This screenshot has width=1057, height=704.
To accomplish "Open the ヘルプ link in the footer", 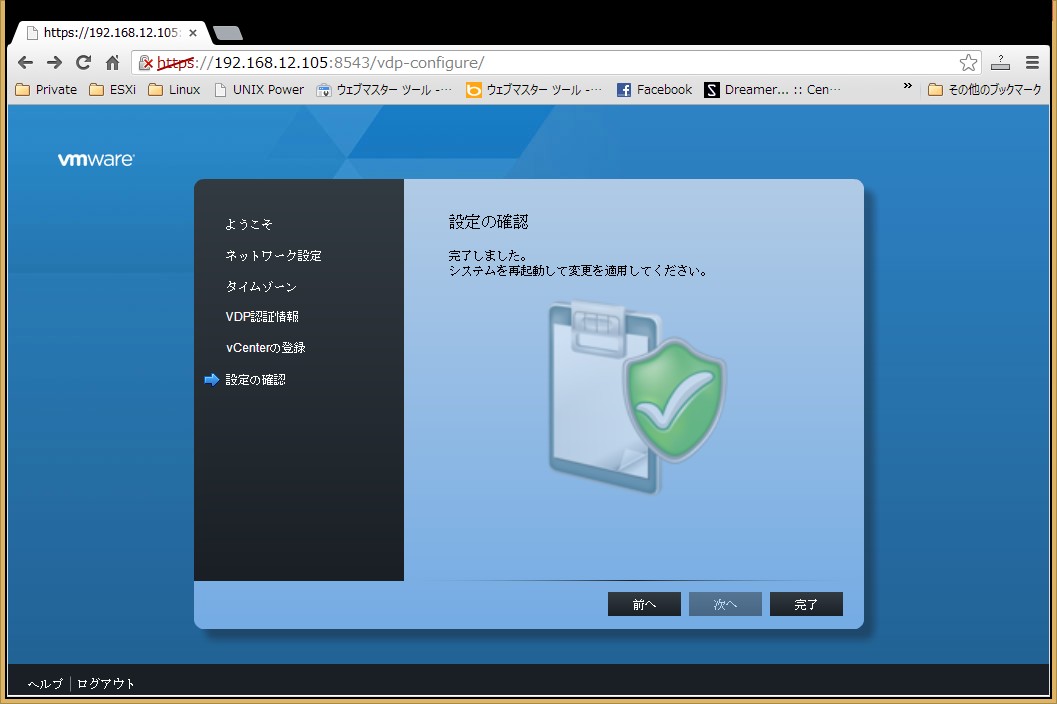I will pos(45,684).
